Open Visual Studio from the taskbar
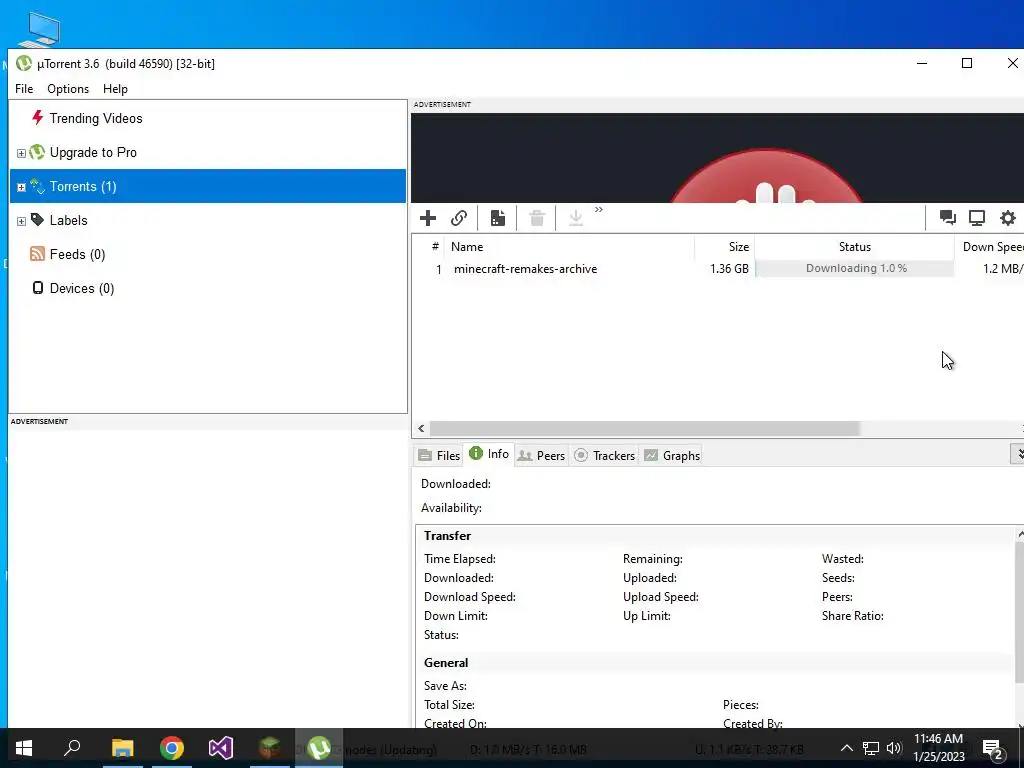Screen dimensions: 1024x768 pos(221,748)
